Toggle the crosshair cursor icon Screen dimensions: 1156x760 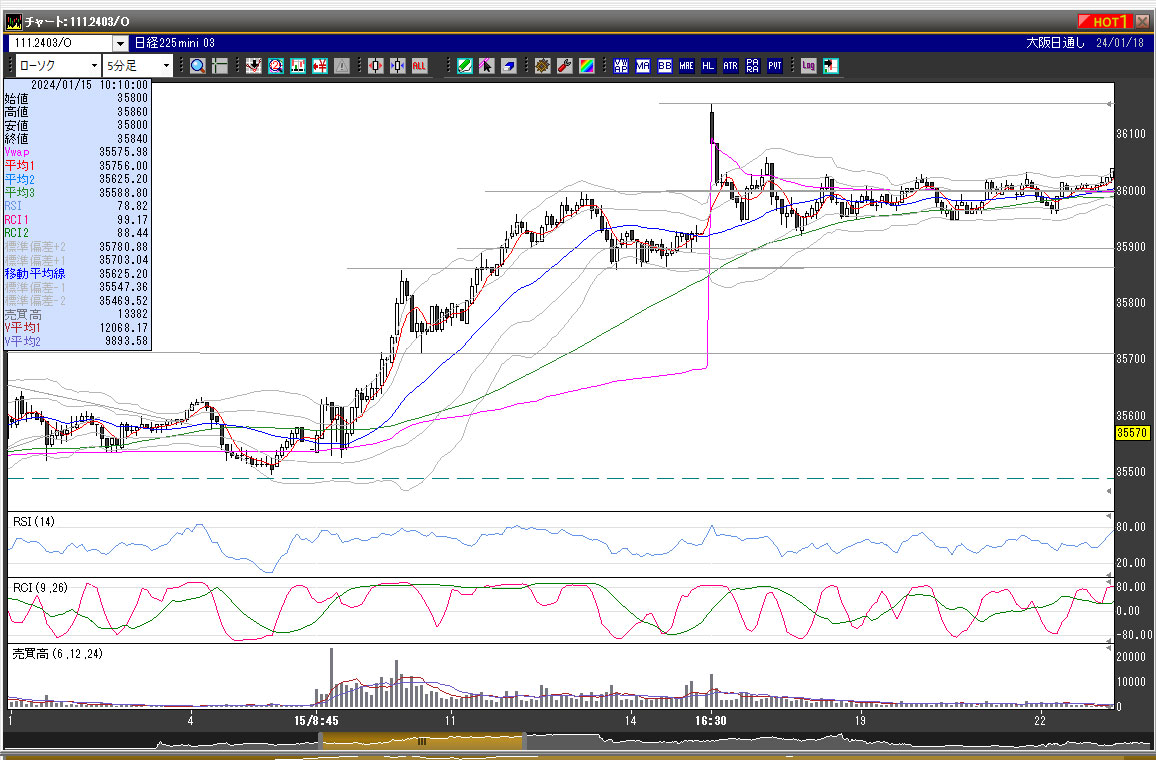click(219, 66)
